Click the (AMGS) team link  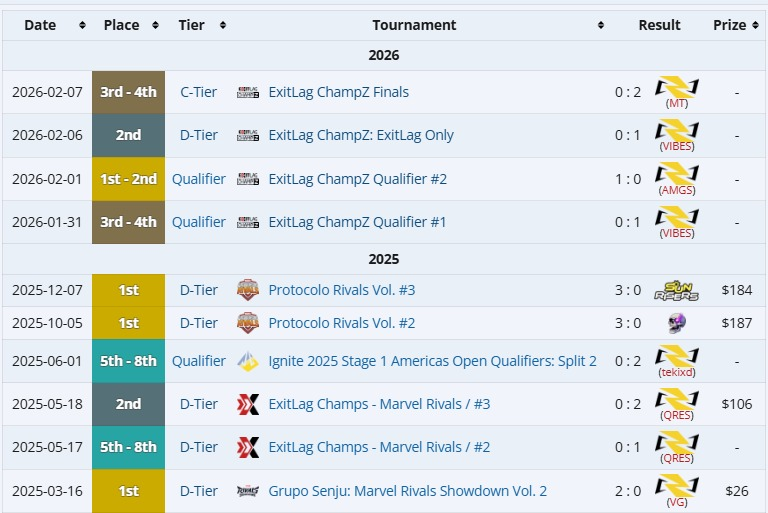677,190
